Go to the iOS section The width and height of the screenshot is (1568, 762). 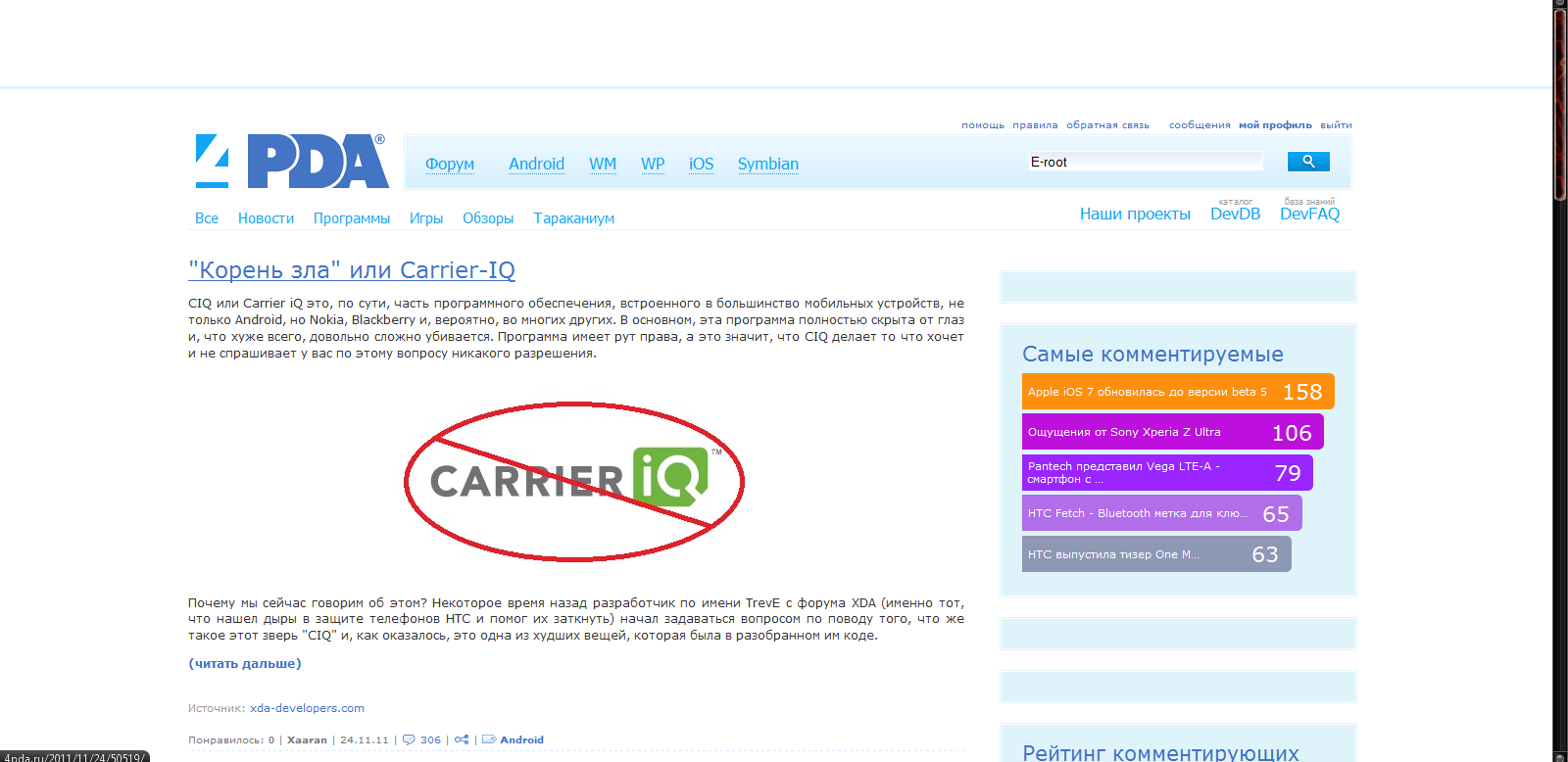pyautogui.click(x=701, y=164)
